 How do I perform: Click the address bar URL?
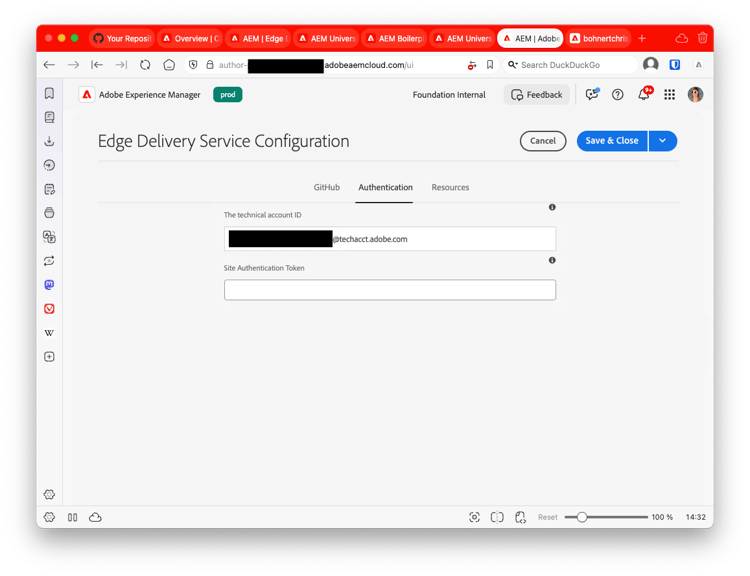click(316, 65)
